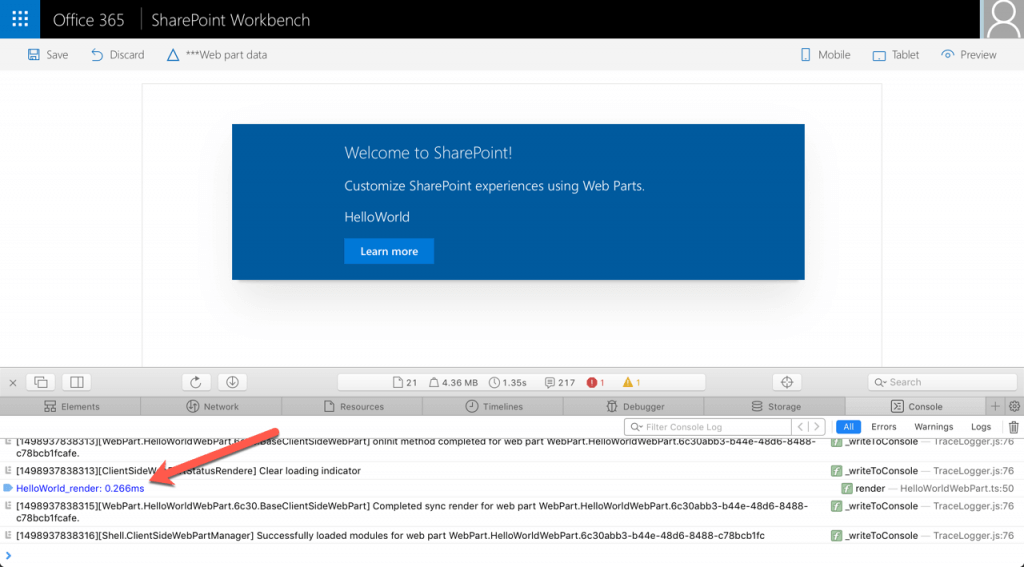
Task: Open Web part data
Action: click(217, 55)
